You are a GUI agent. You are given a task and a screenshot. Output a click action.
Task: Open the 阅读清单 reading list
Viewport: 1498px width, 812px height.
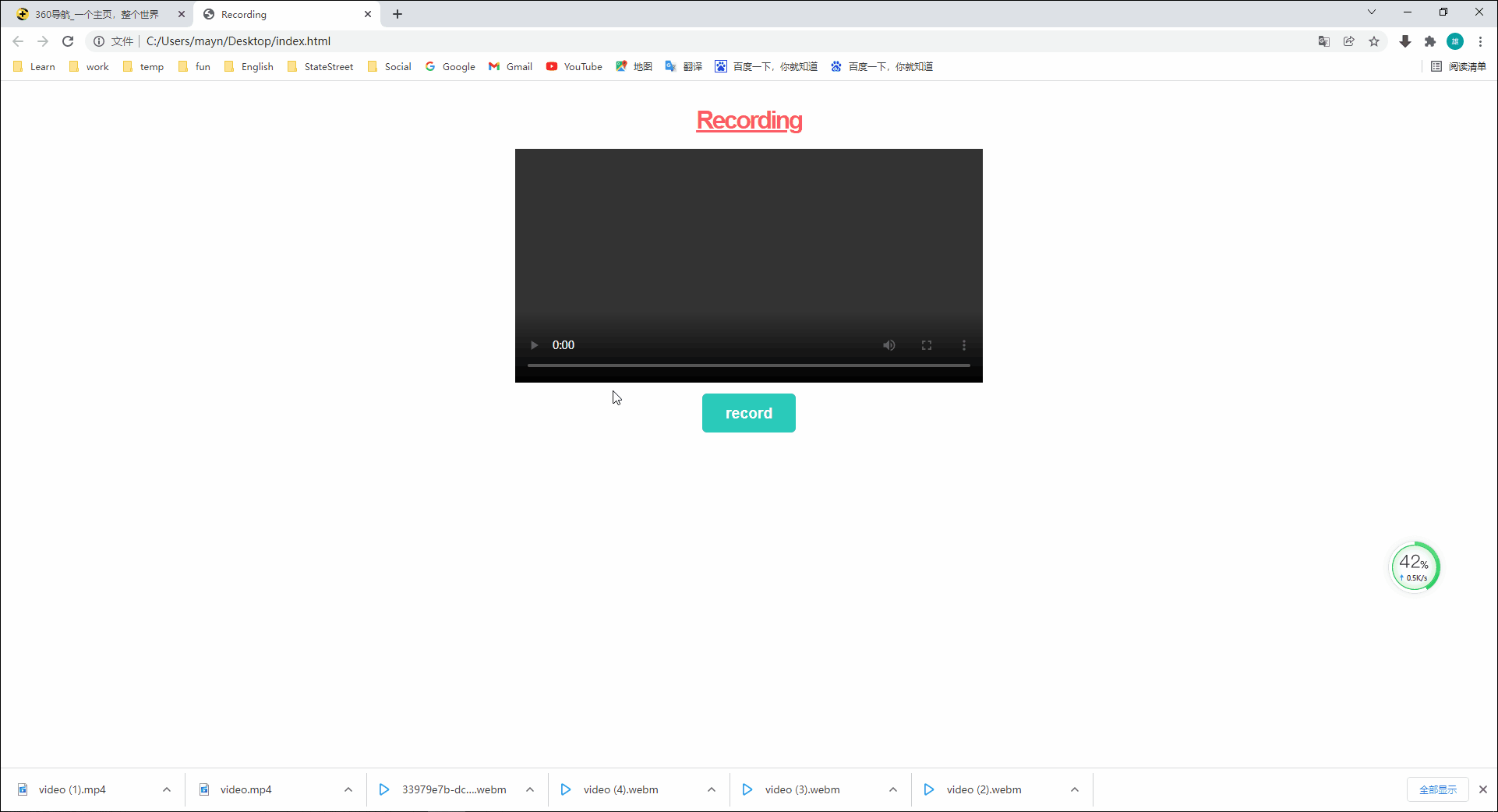click(x=1459, y=66)
